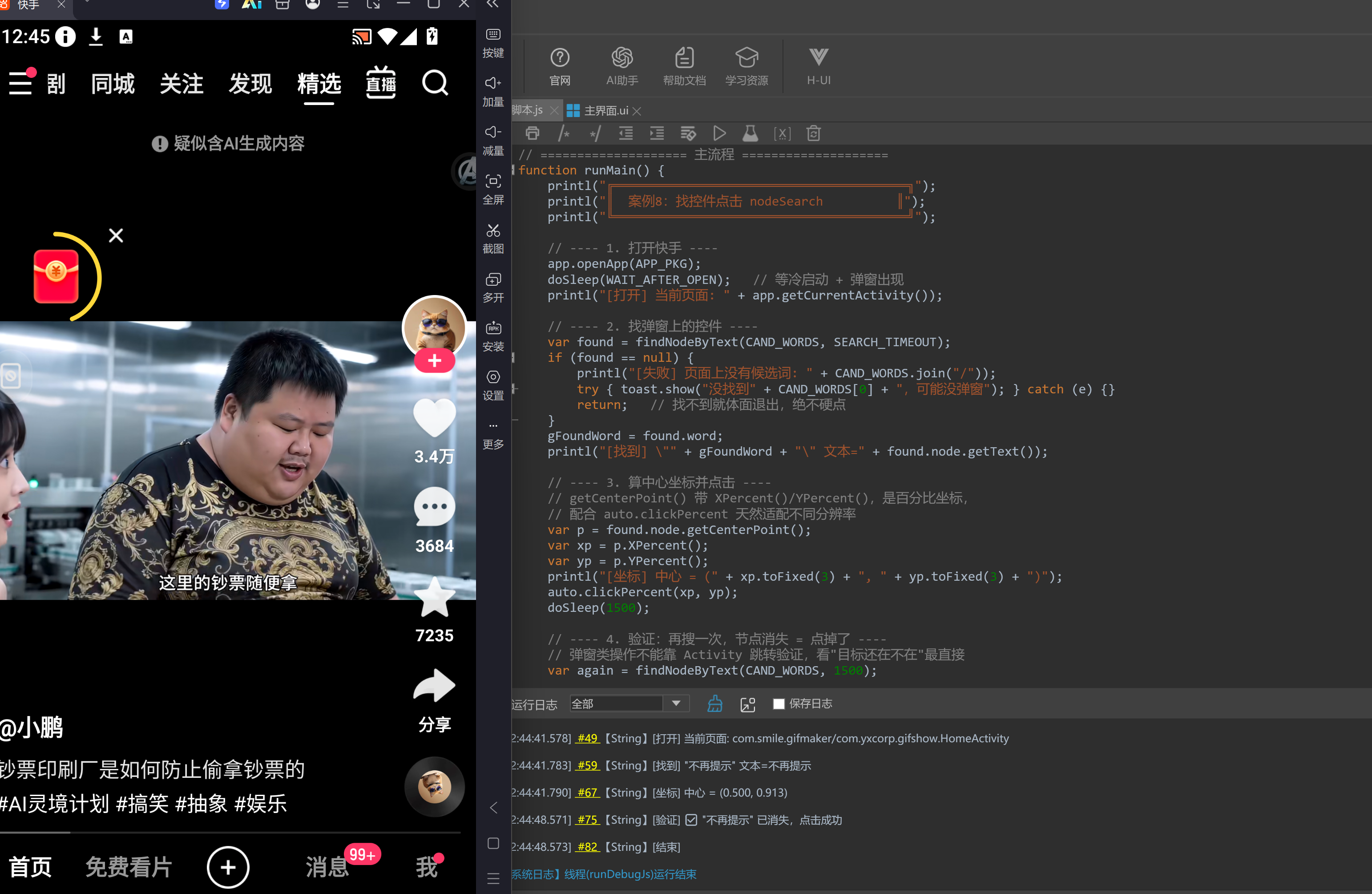1372x894 pixels.
Task: Open 多开 multi-instance in emulator sidebar
Action: [x=493, y=288]
